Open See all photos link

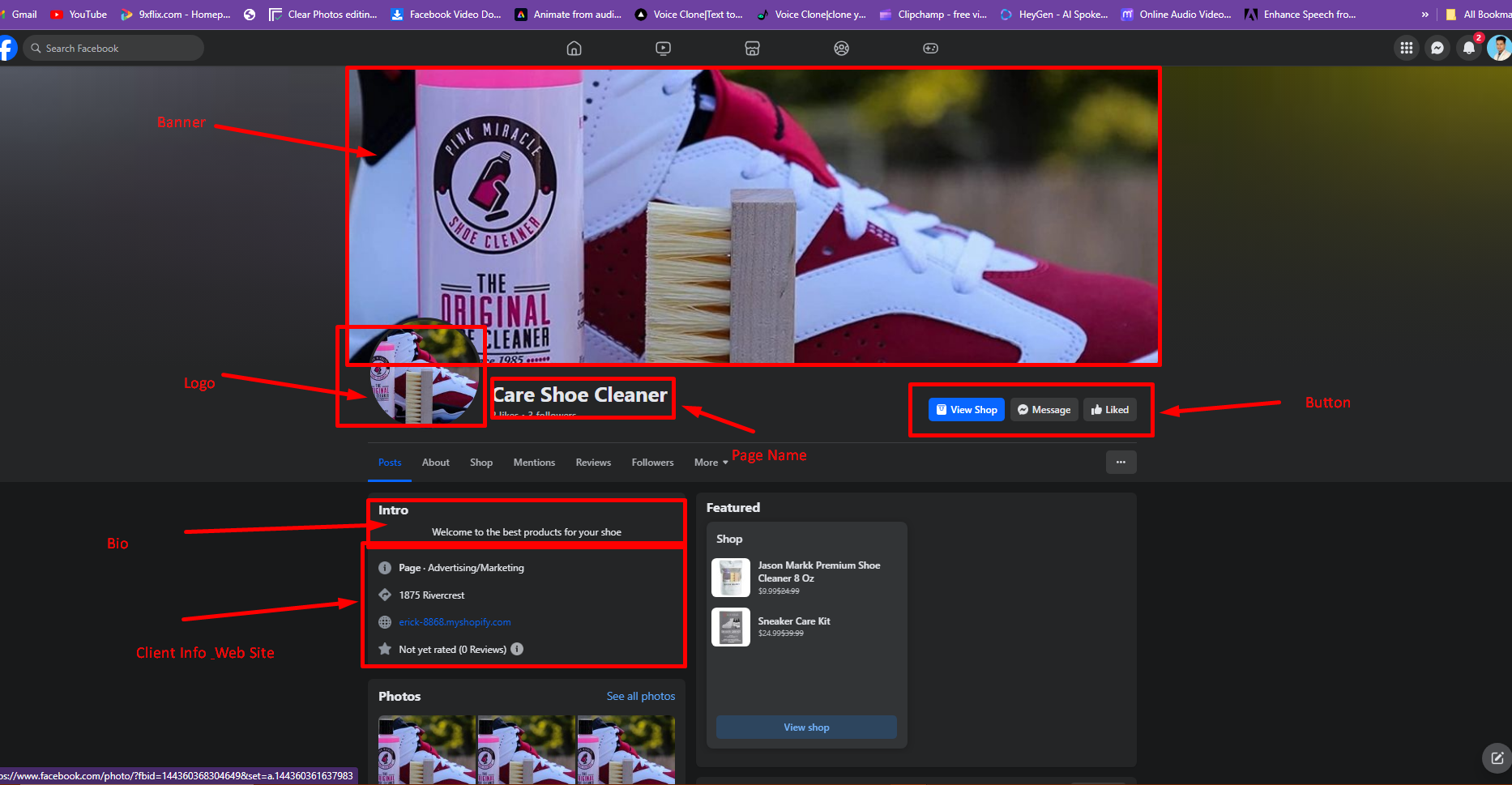tap(641, 696)
